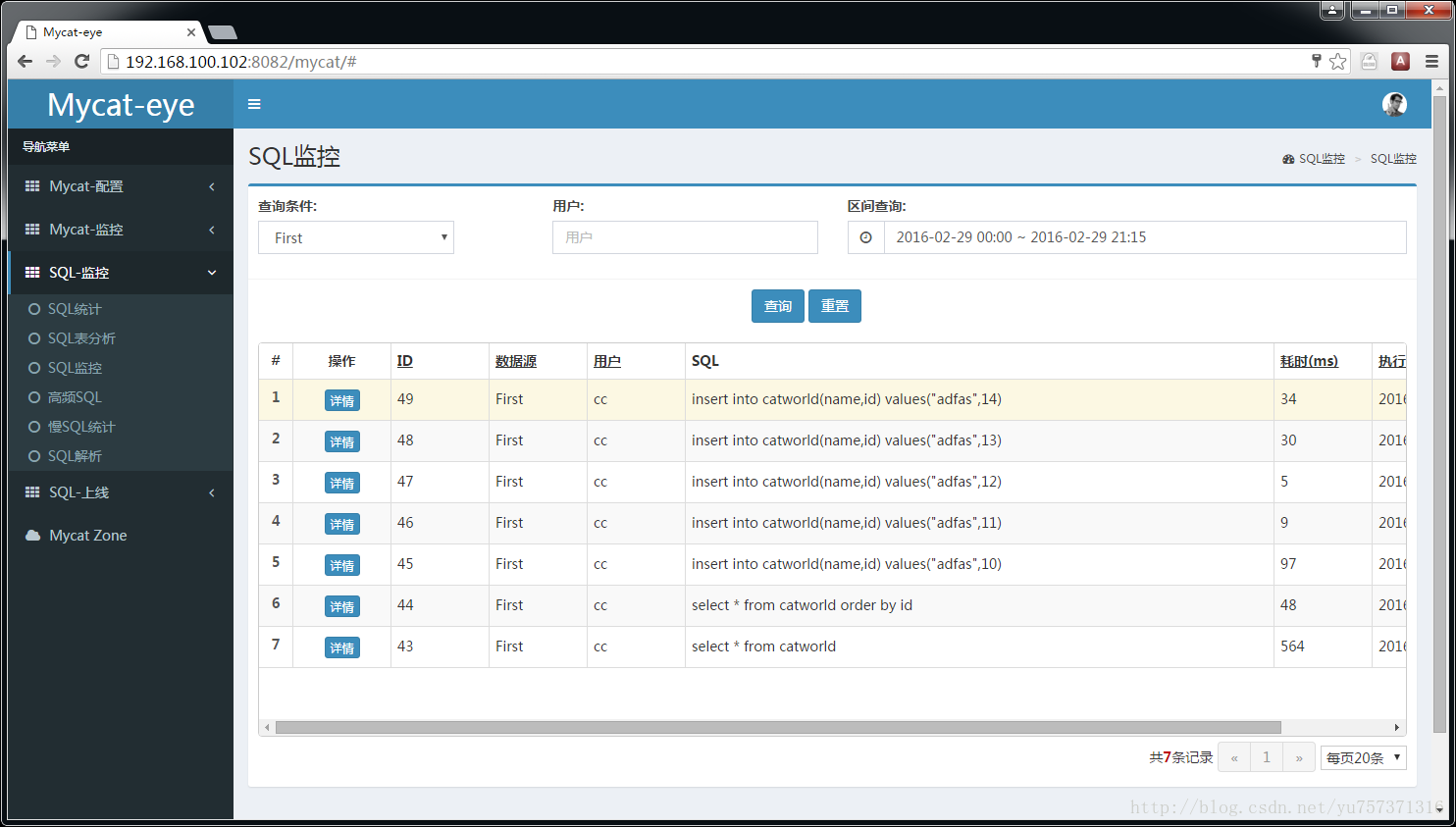Select page 1 in pagination

pyautogui.click(x=1267, y=757)
